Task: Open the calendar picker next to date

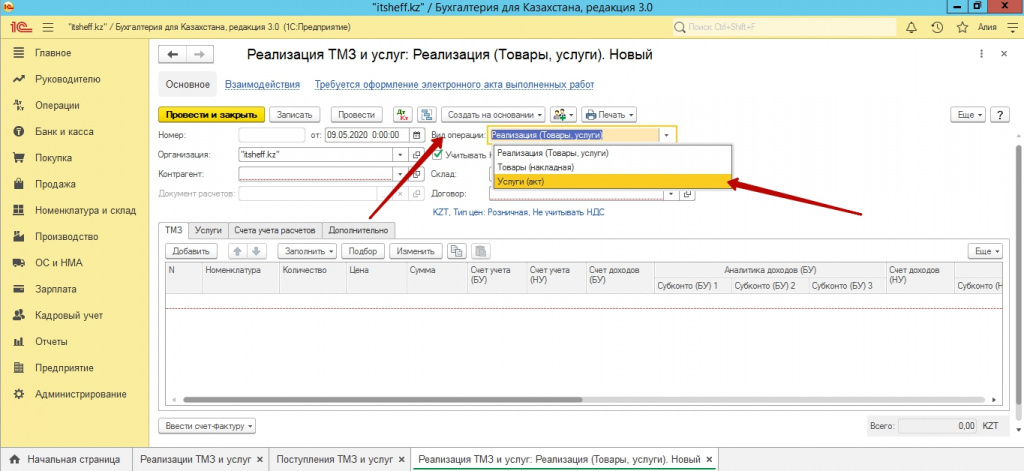Action: [x=417, y=135]
